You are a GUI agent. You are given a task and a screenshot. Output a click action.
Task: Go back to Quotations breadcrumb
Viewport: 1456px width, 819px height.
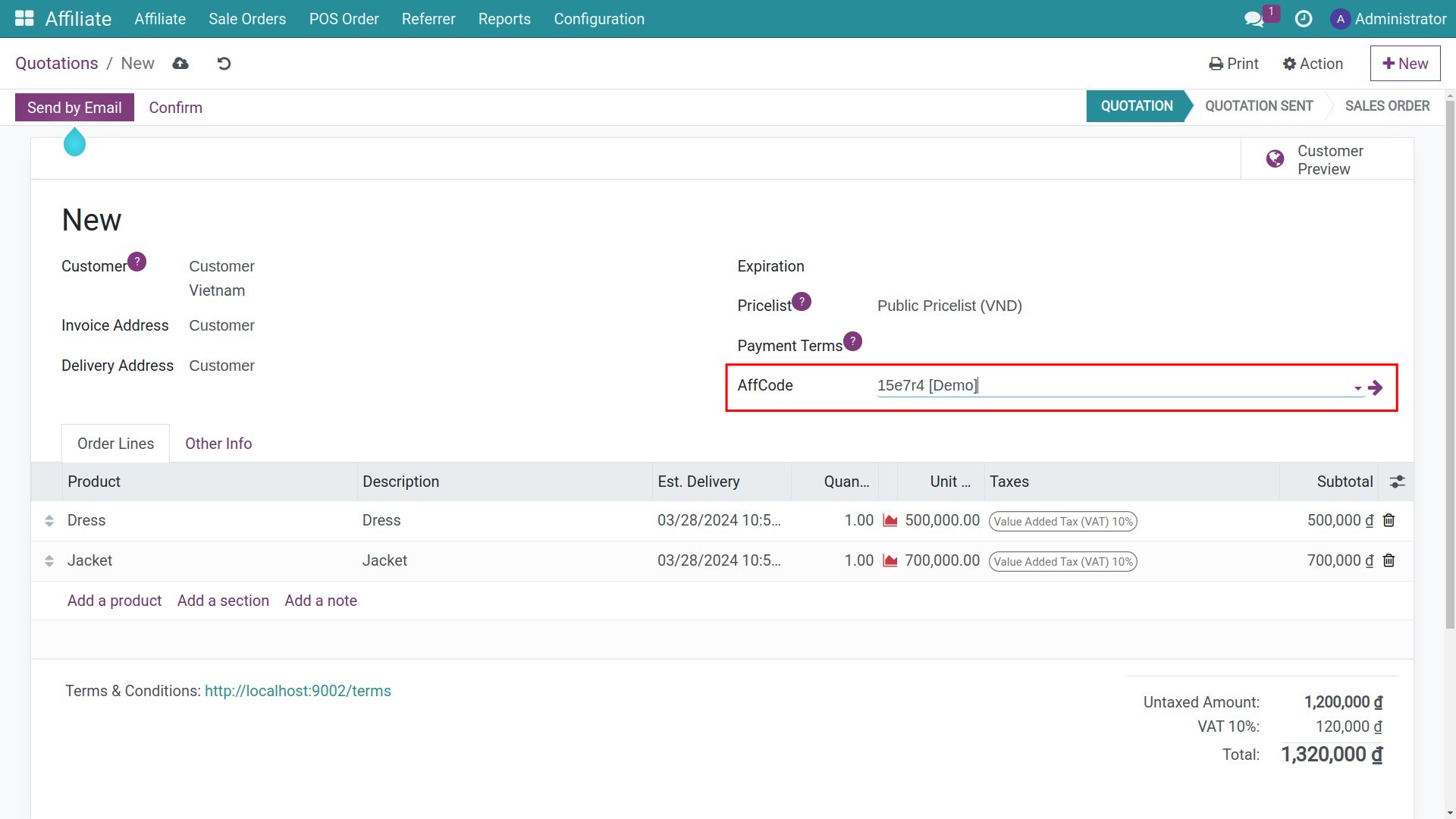pyautogui.click(x=57, y=64)
